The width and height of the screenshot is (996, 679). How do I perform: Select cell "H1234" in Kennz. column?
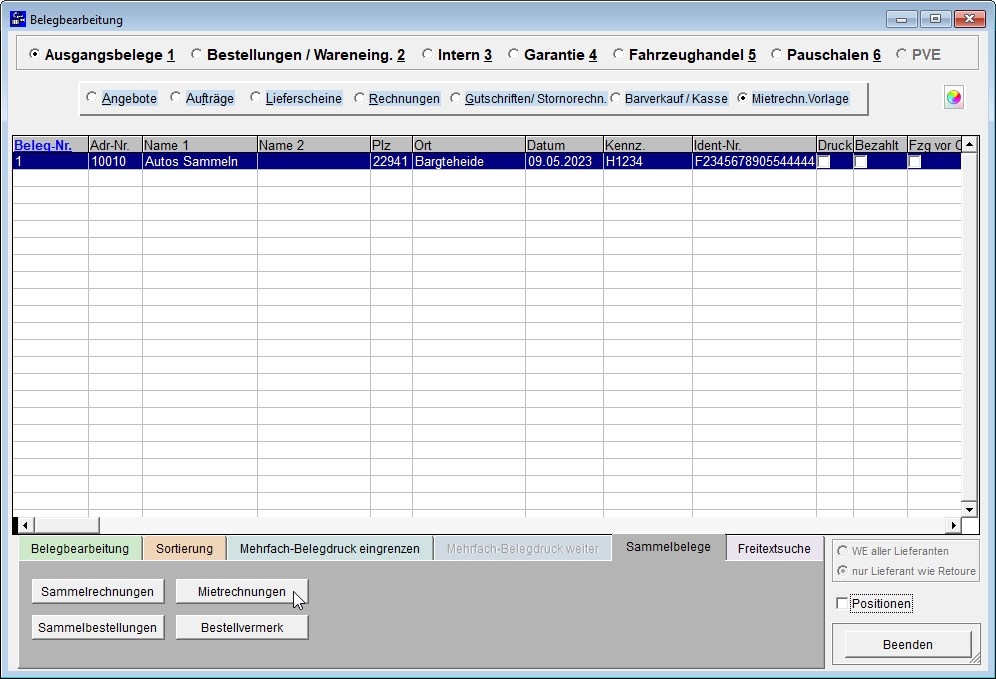647,161
